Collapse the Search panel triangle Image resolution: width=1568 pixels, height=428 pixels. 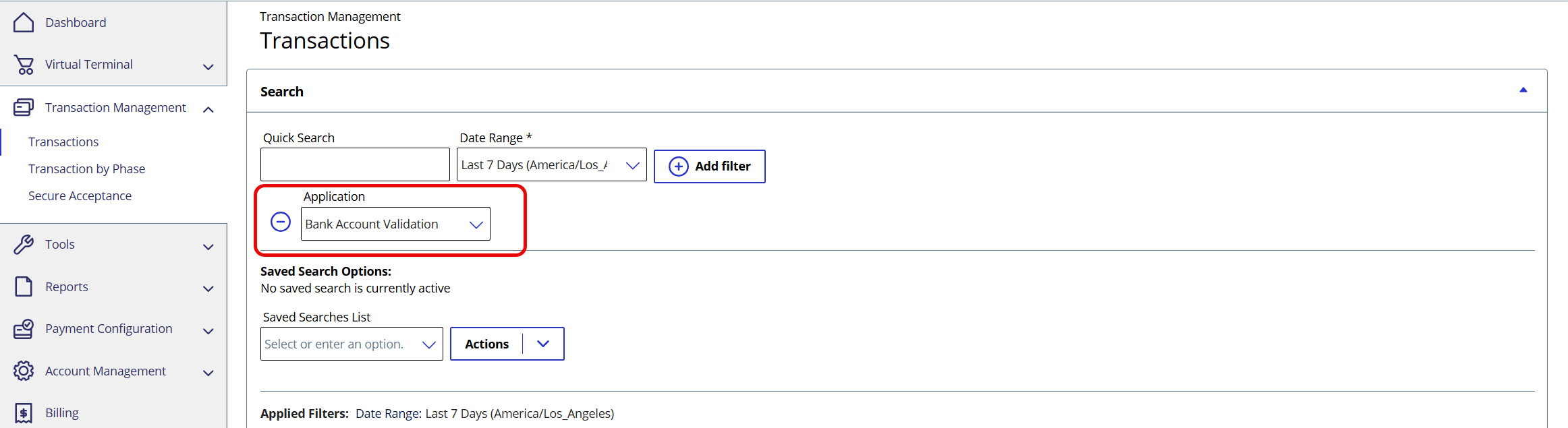point(1523,90)
